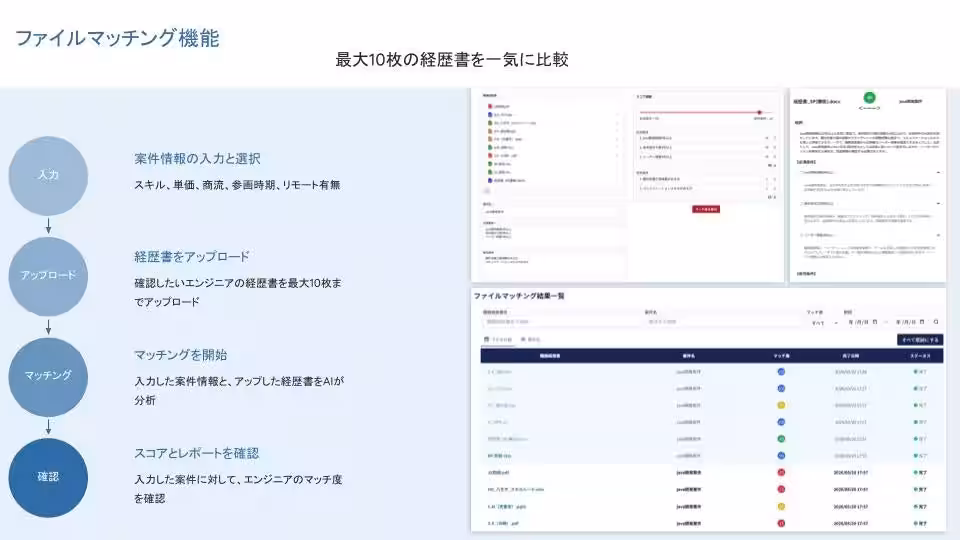Collapse the second required-condition section in report
Viewport: 960px width, 540px height.
click(x=939, y=203)
